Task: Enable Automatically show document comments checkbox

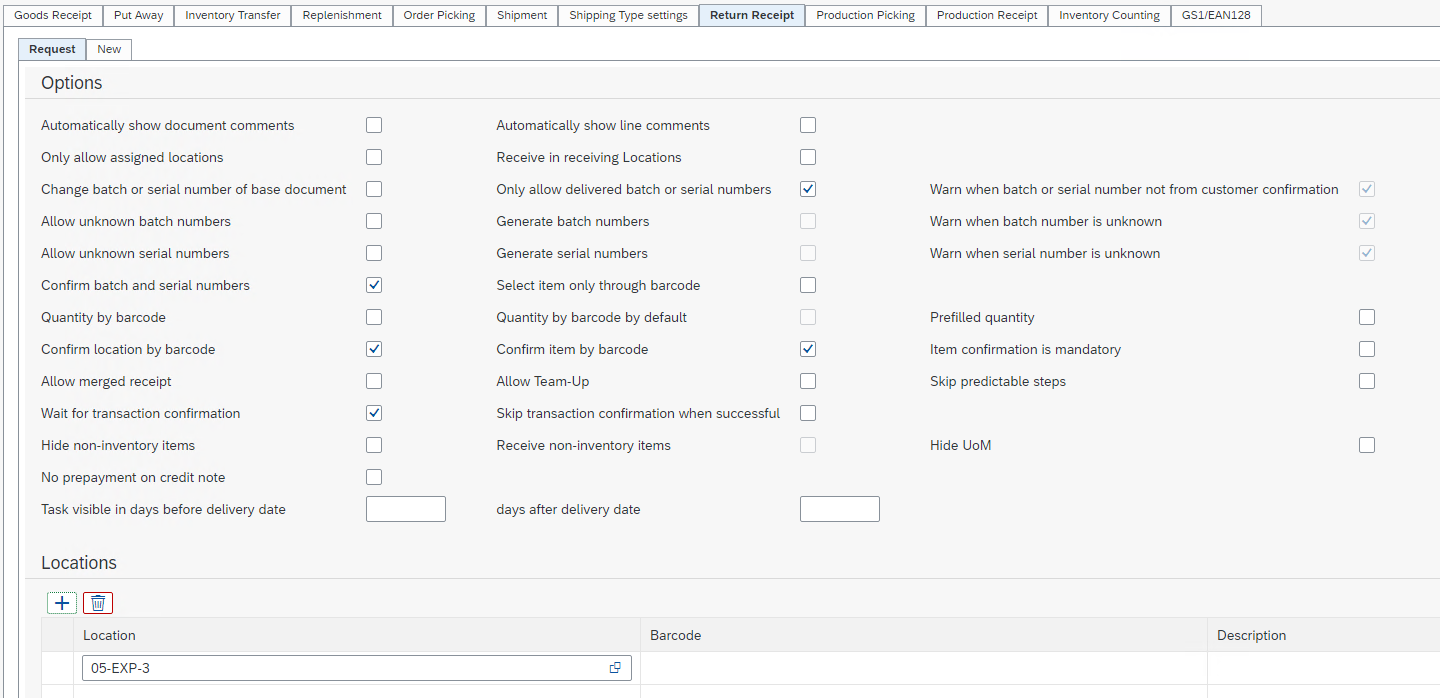Action: 374,125
